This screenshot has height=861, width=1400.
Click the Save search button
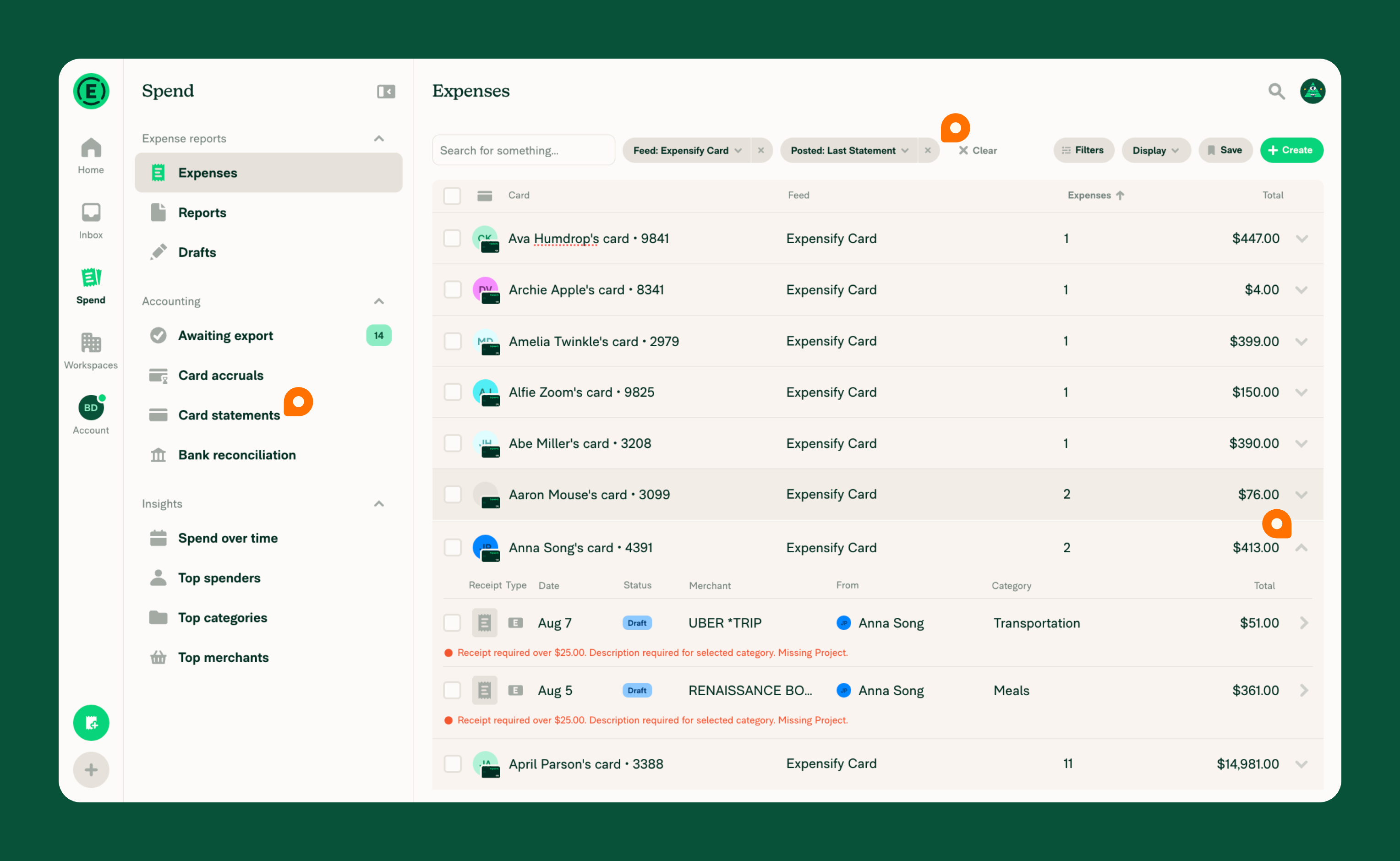(1225, 150)
